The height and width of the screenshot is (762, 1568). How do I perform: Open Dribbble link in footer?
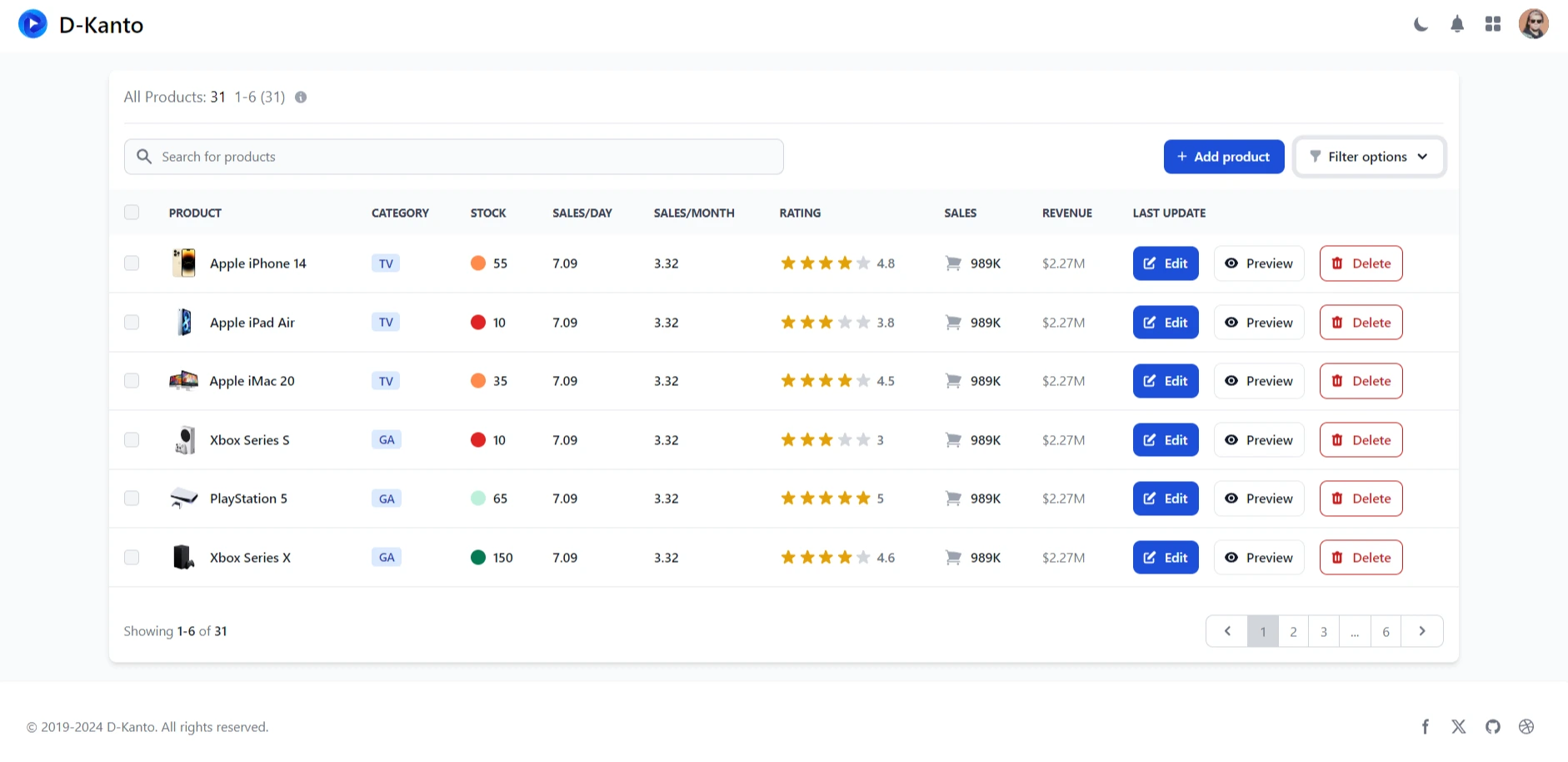1526,727
